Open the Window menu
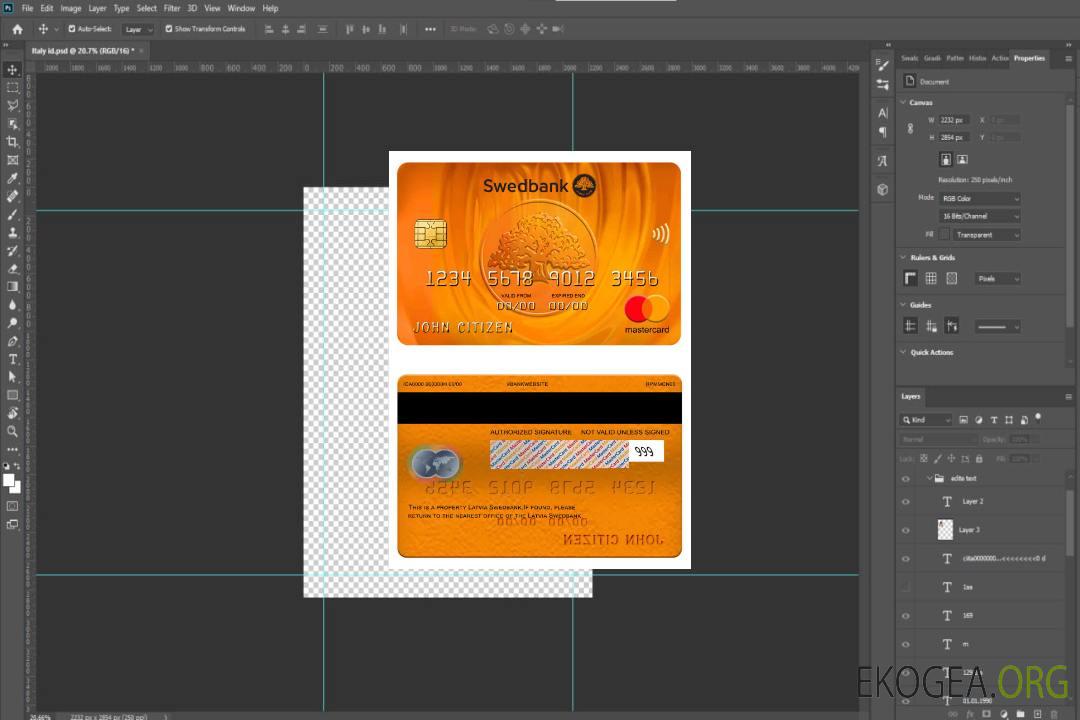This screenshot has width=1080, height=720. 241,8
